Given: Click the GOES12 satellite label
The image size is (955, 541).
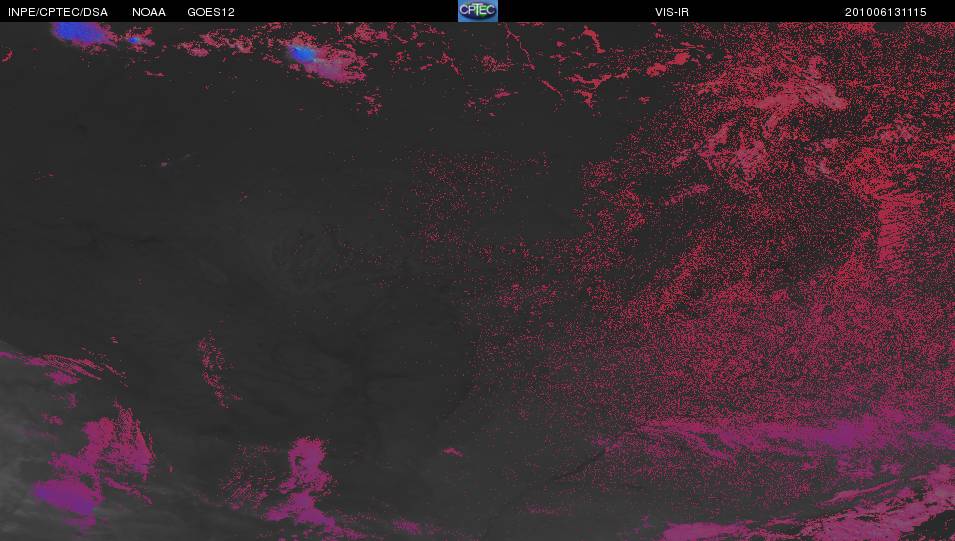Looking at the screenshot, I should 211,12.
